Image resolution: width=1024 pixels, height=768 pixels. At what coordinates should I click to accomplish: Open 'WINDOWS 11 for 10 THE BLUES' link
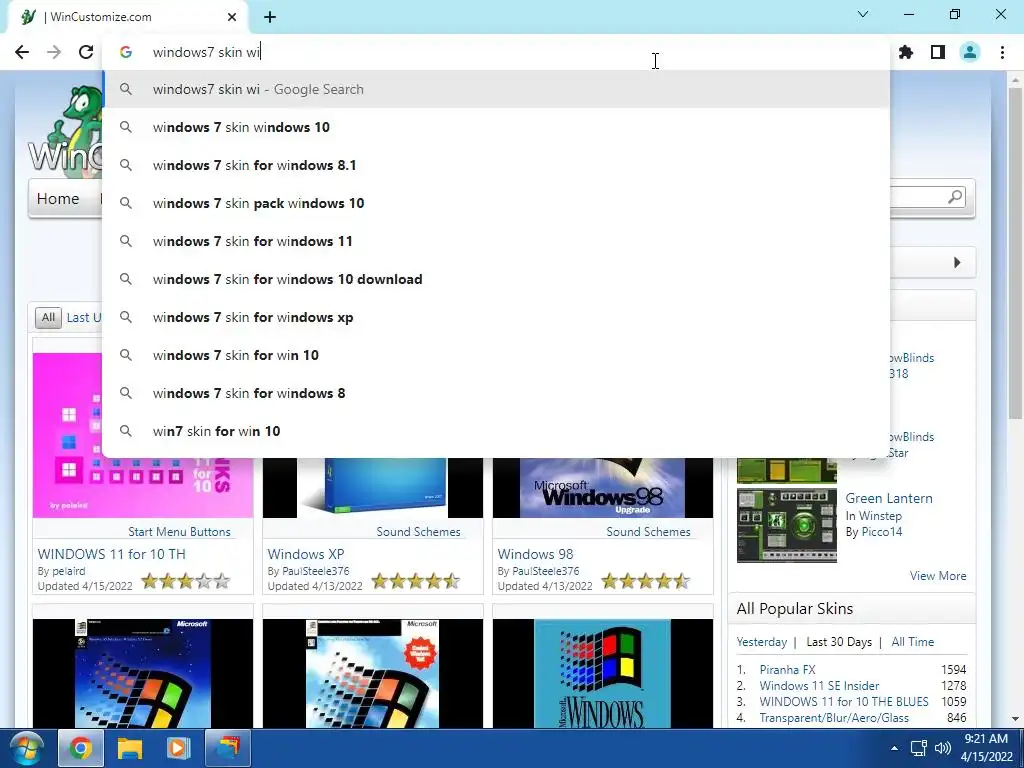844,701
